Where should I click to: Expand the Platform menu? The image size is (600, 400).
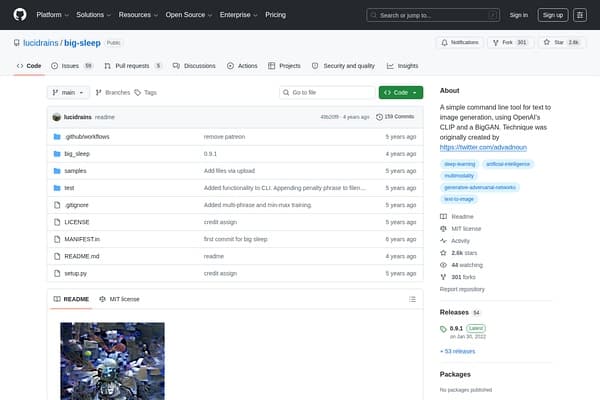click(52, 15)
